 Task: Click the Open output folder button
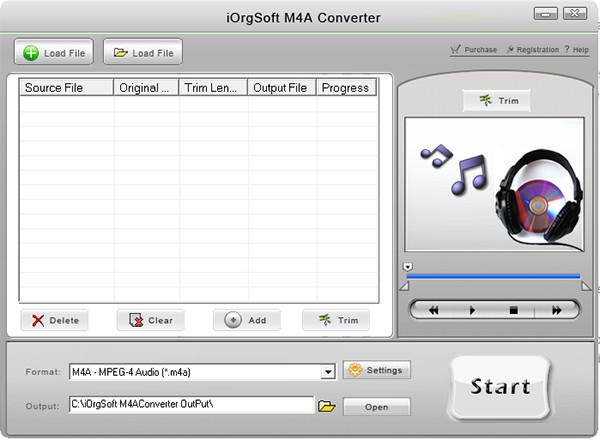click(376, 406)
